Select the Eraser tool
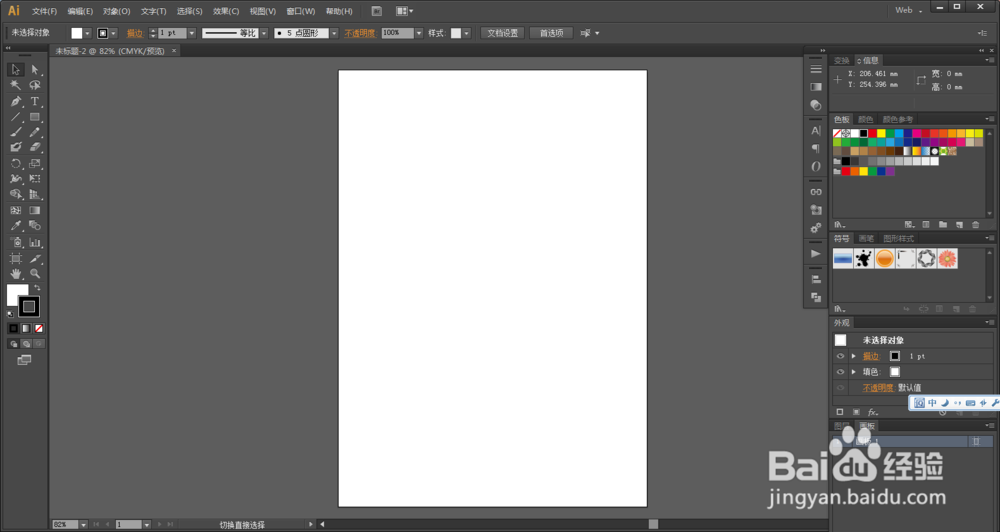The width and height of the screenshot is (1000, 532). [35, 147]
